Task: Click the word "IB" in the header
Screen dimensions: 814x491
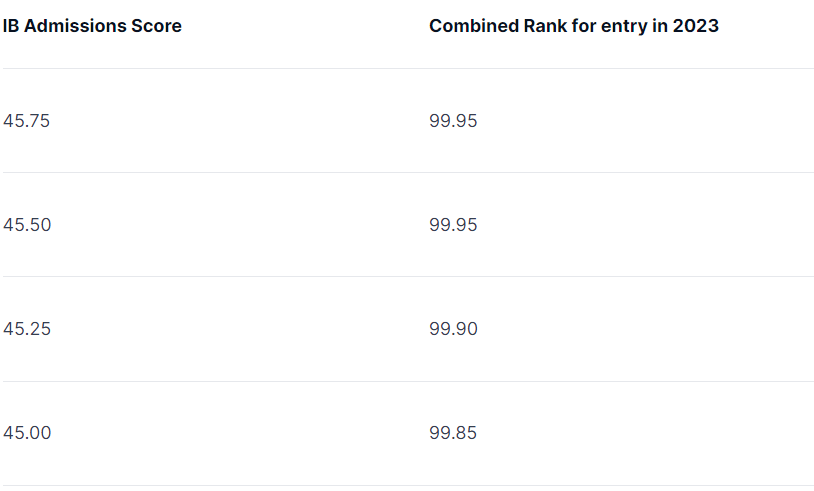Action: 11,26
